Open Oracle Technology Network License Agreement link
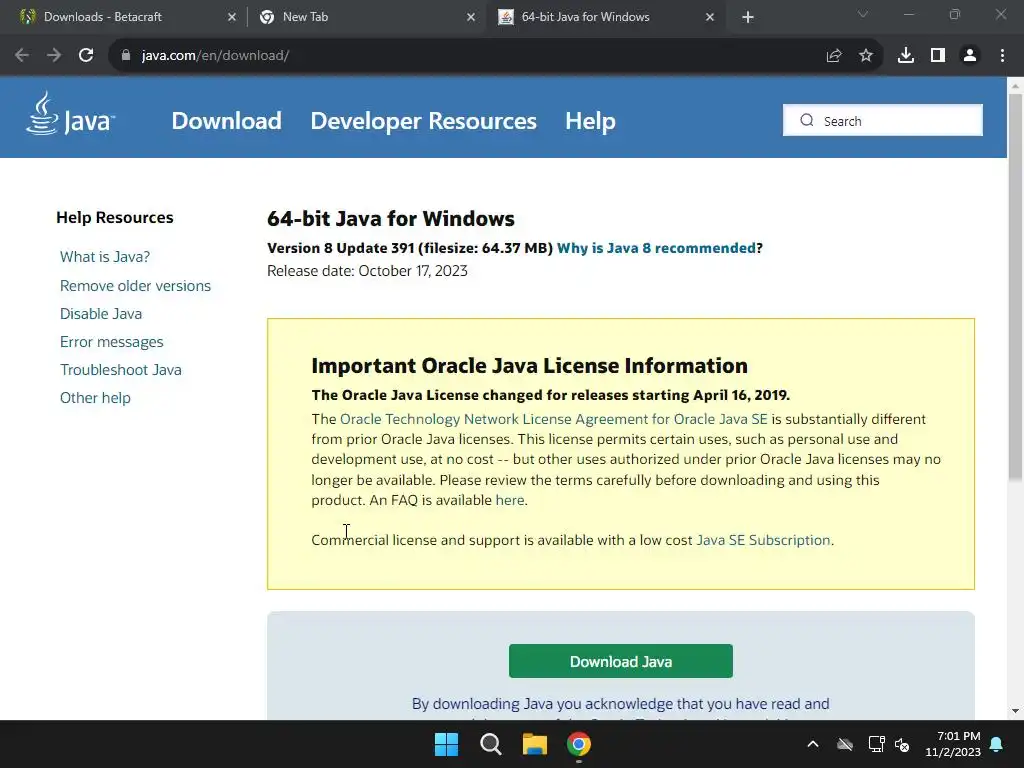Viewport: 1024px width, 768px height. (x=554, y=419)
